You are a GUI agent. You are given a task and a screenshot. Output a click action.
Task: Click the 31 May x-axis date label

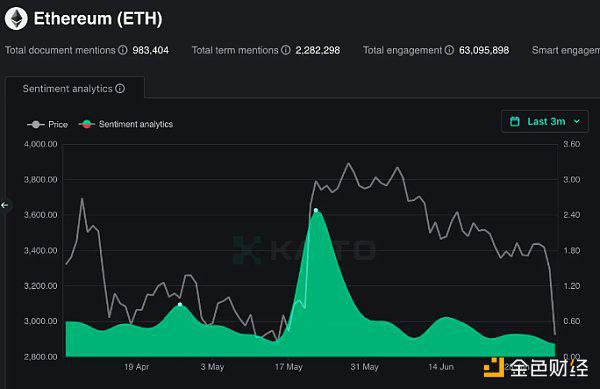click(364, 367)
